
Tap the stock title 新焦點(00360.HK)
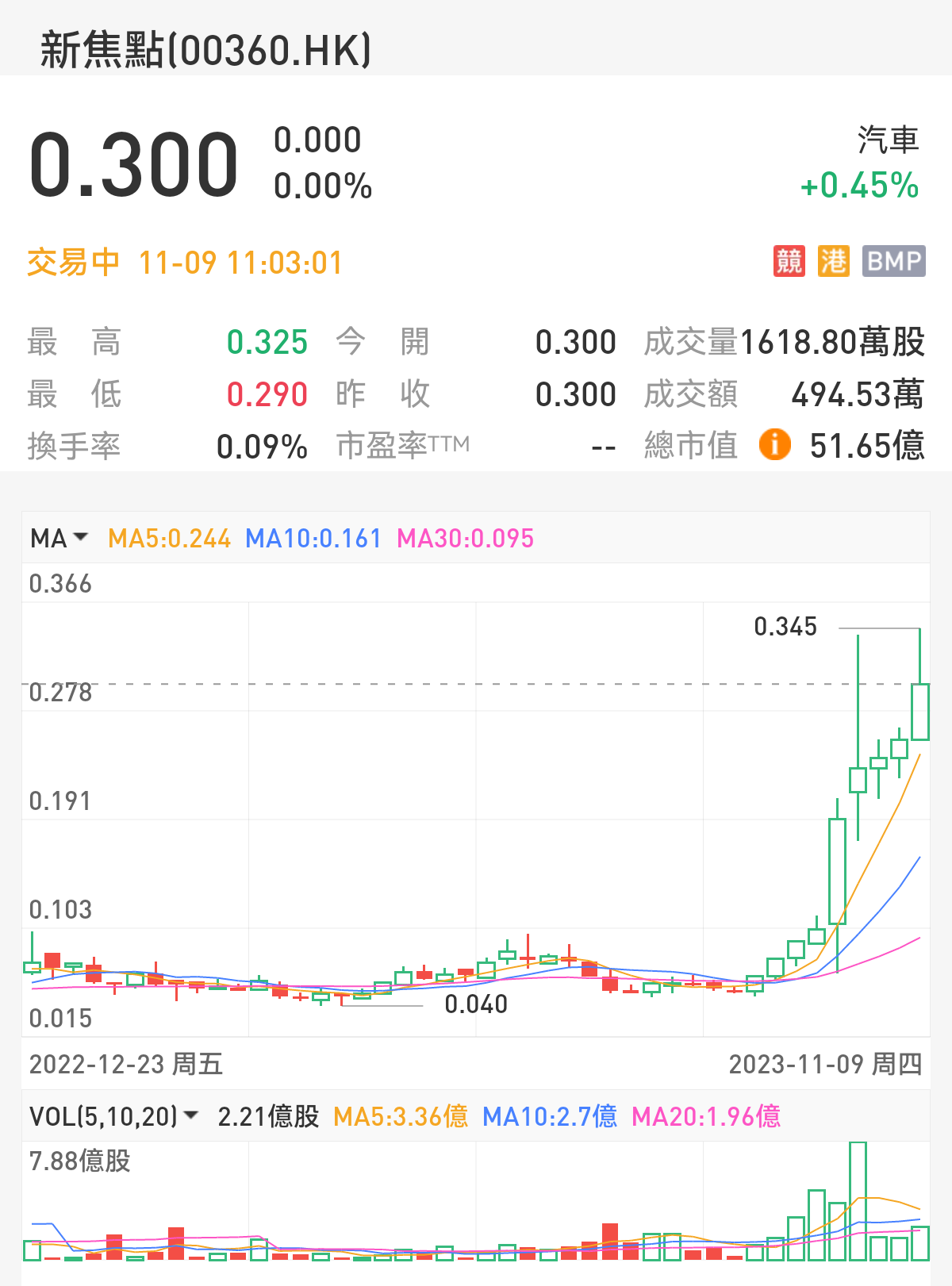205,50
